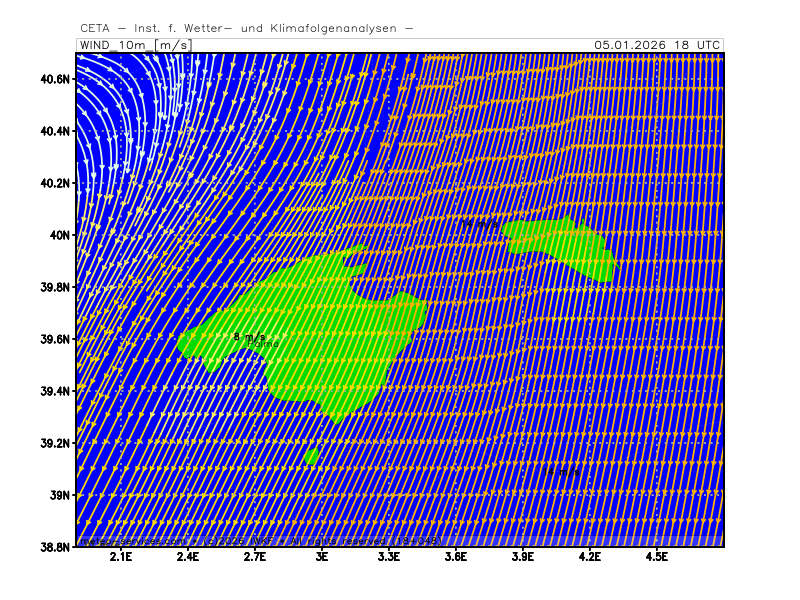Click the wind speed label southeast of Menorca
800x600 pixels.
click(563, 470)
